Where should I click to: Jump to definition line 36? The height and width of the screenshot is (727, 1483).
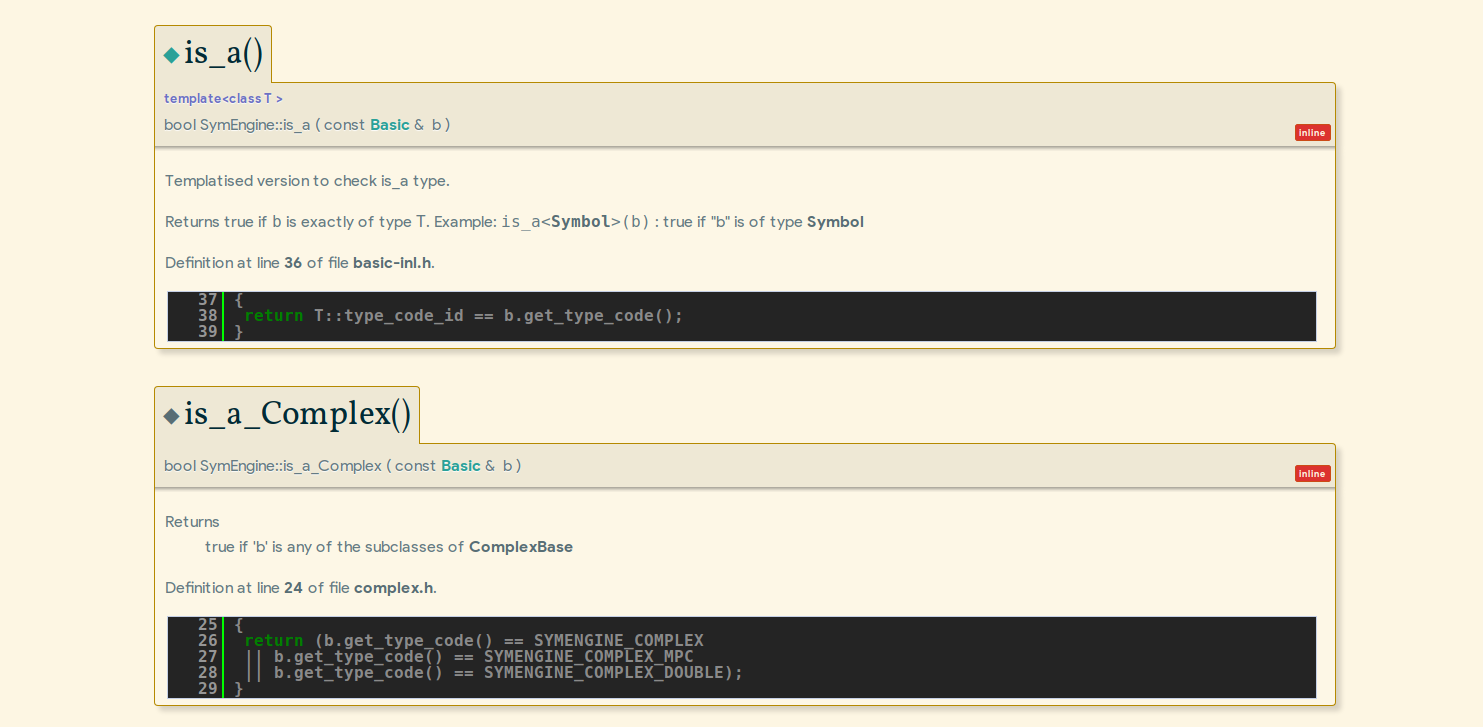coord(293,263)
